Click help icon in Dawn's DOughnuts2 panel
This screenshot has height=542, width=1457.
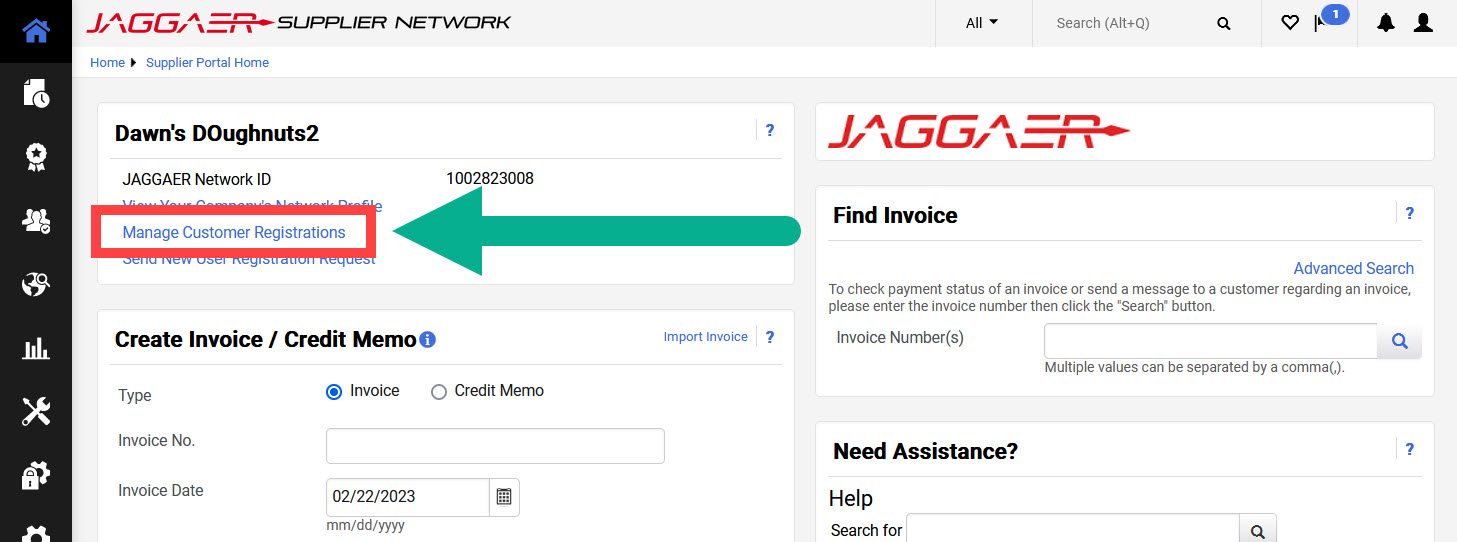point(770,130)
